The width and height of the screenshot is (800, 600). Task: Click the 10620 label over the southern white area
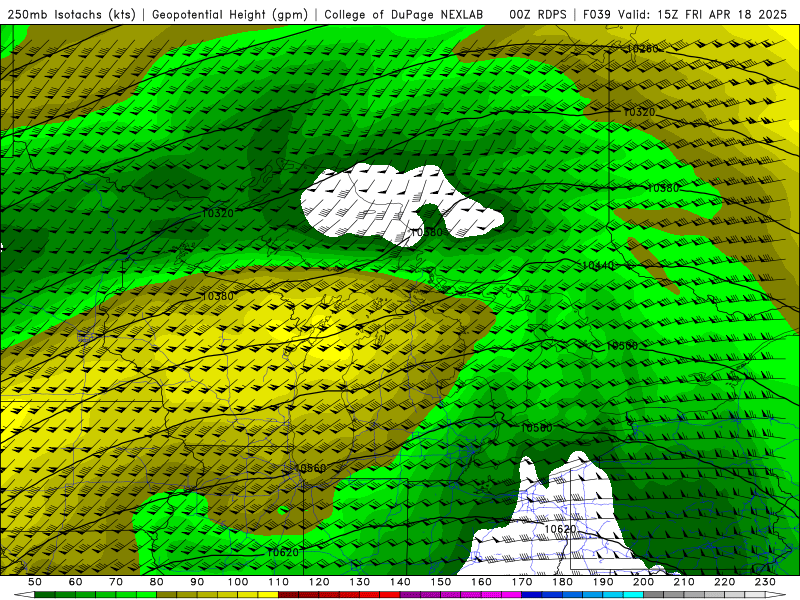[560, 529]
